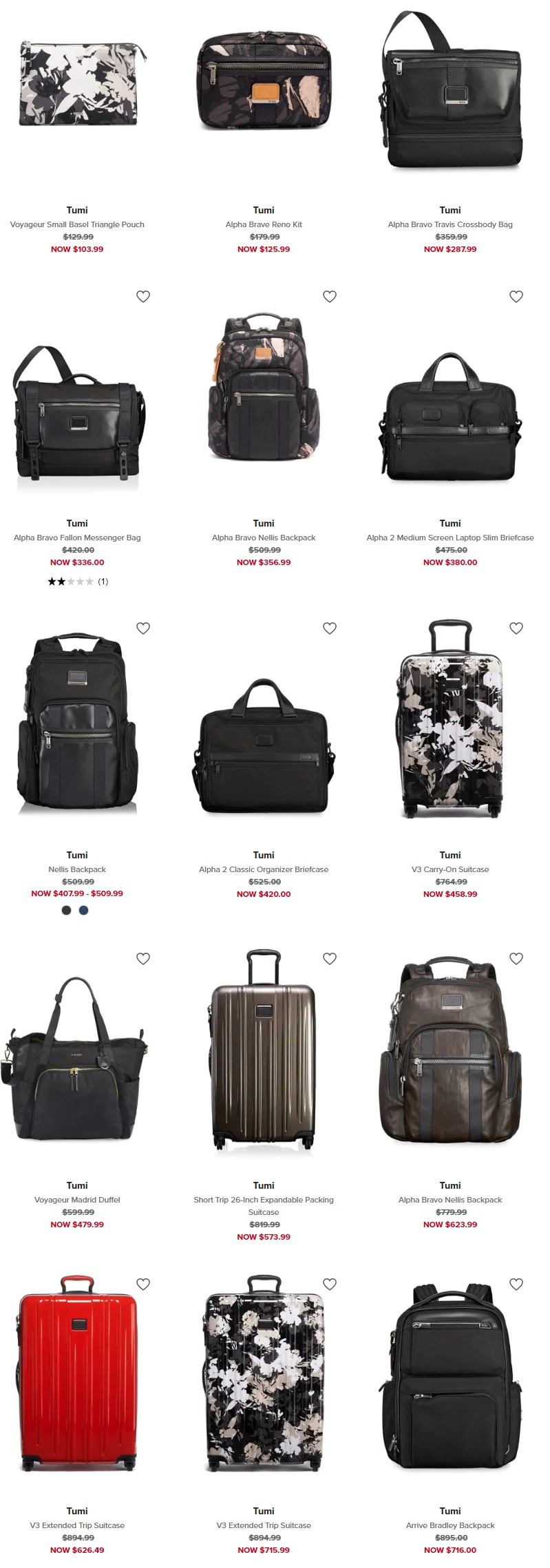Open the black Nellis Backpack product image

77,723
